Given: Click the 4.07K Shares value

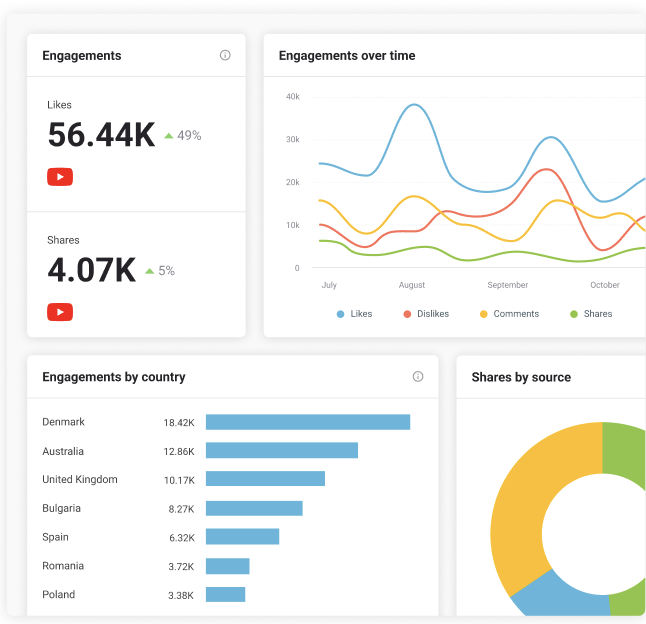Looking at the screenshot, I should 92,270.
